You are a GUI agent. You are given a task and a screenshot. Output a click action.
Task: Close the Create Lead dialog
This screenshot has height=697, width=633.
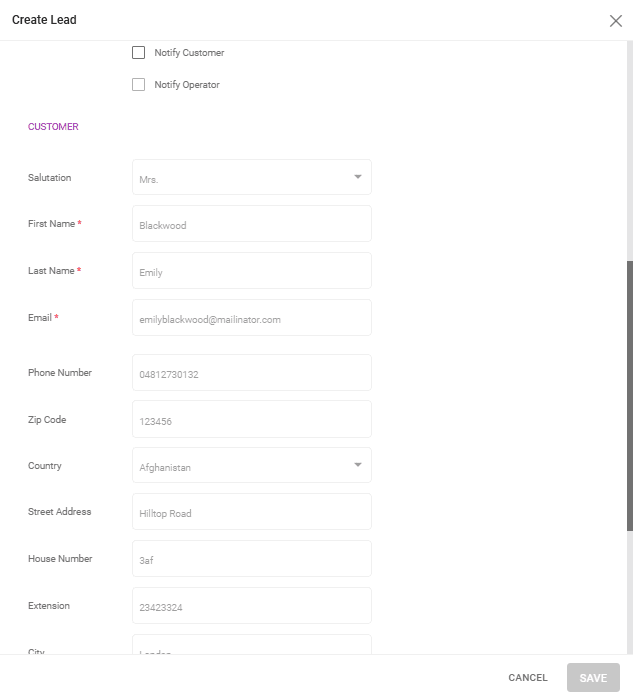[x=615, y=21]
